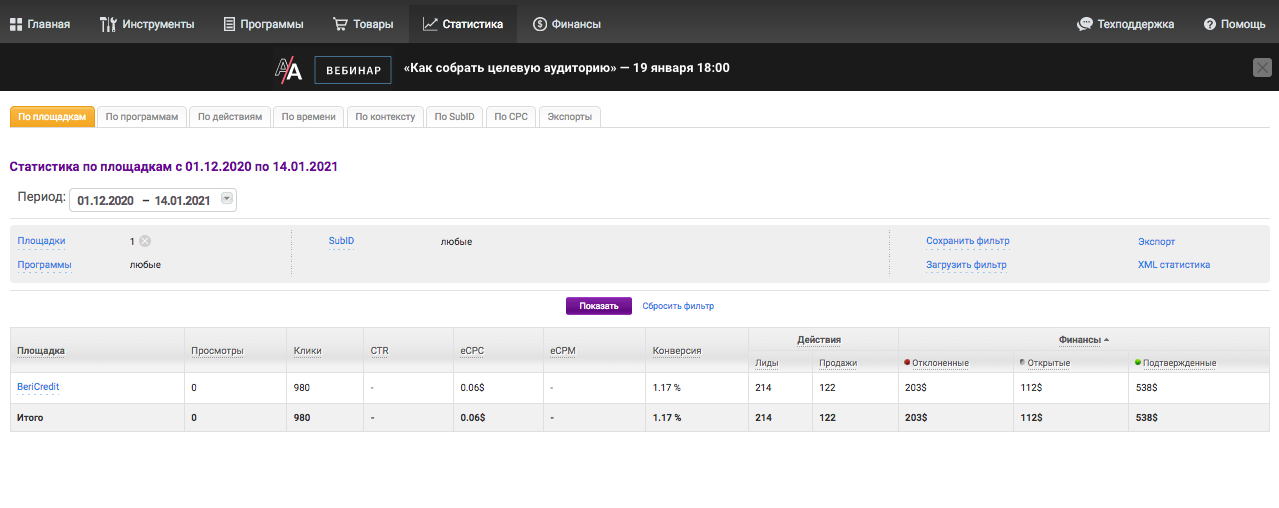
Task: Open the Финансы menu
Action: click(568, 24)
